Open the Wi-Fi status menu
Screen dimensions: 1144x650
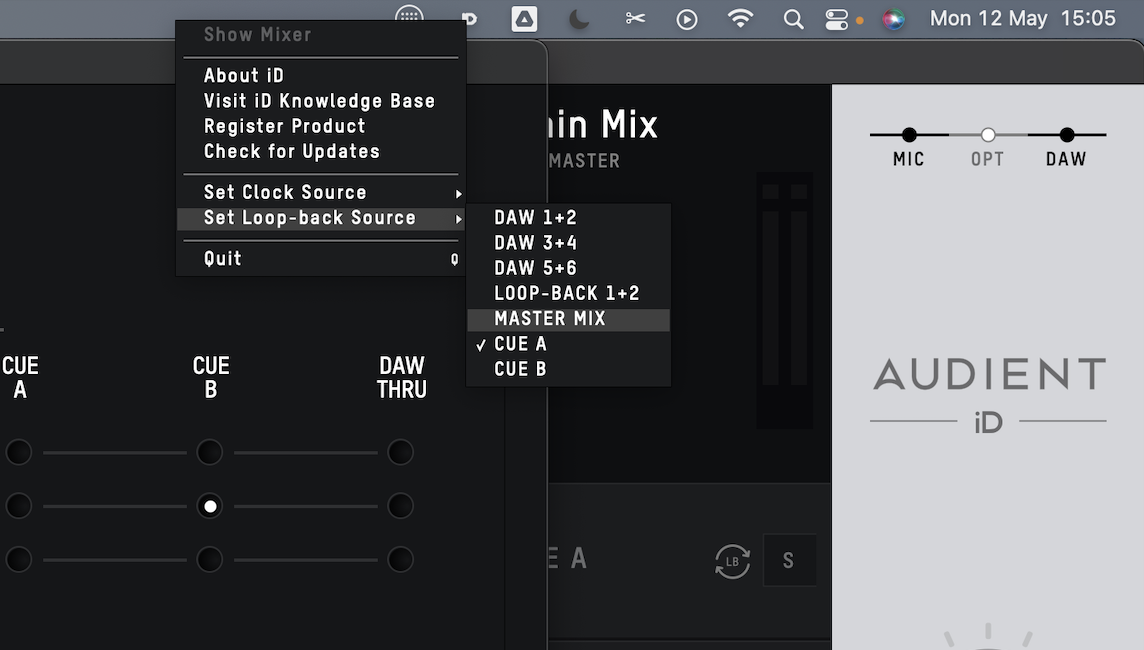(x=741, y=18)
